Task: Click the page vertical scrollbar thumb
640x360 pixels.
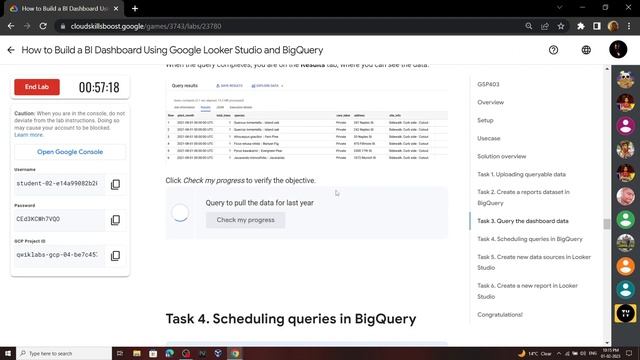Action: 607,224
